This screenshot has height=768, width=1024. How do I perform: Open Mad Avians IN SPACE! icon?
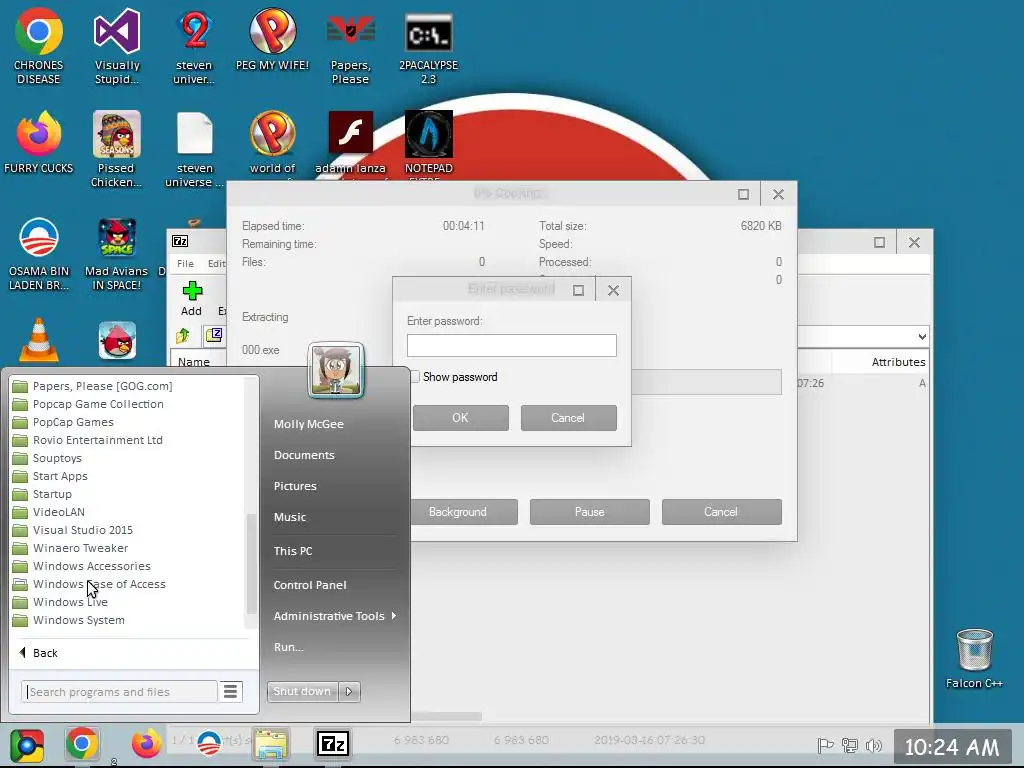(x=116, y=253)
